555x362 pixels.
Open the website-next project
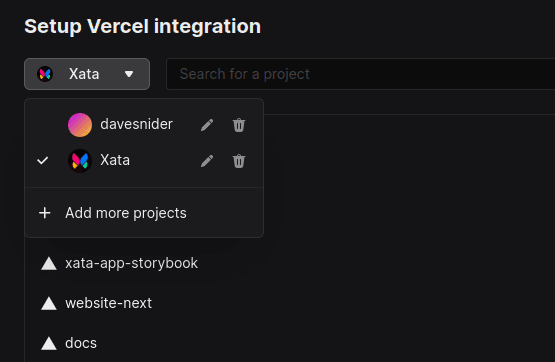(x=109, y=303)
